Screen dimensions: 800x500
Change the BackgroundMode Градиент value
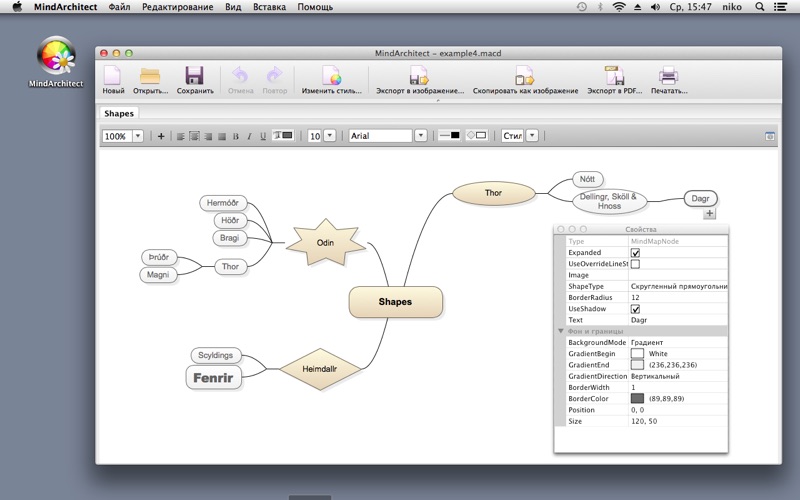point(678,342)
